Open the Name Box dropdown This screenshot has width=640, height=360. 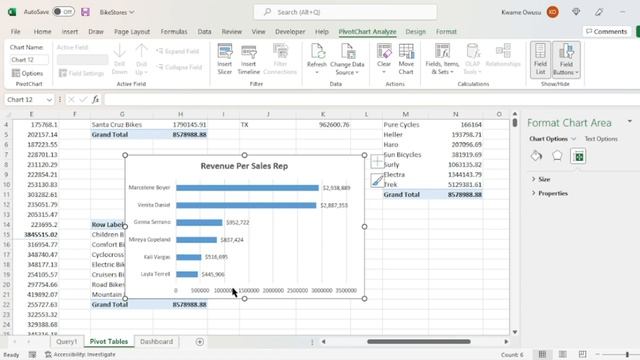pyautogui.click(x=49, y=100)
